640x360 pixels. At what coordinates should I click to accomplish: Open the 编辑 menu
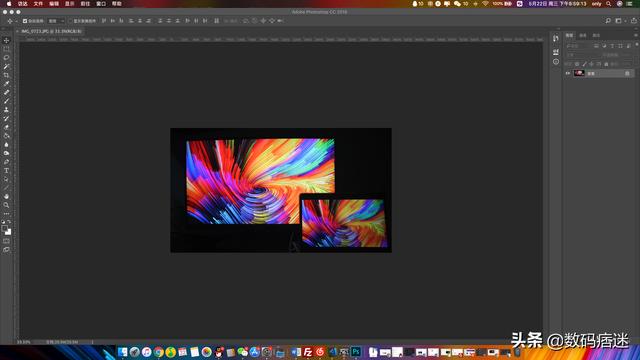point(54,4)
